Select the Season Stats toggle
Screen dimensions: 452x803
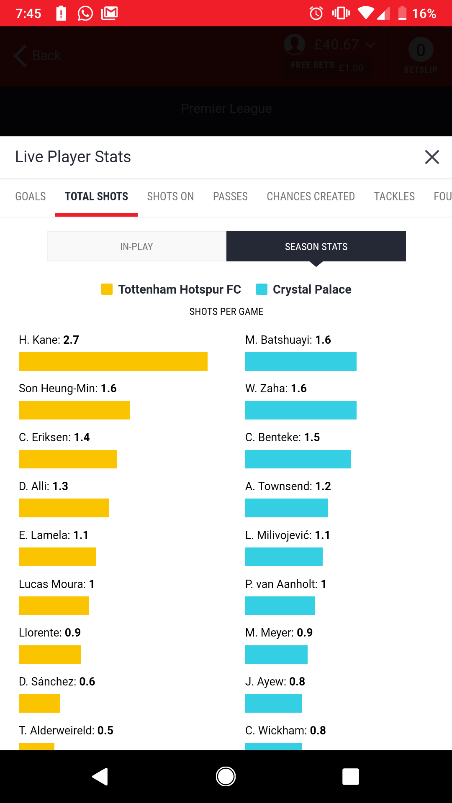(316, 246)
